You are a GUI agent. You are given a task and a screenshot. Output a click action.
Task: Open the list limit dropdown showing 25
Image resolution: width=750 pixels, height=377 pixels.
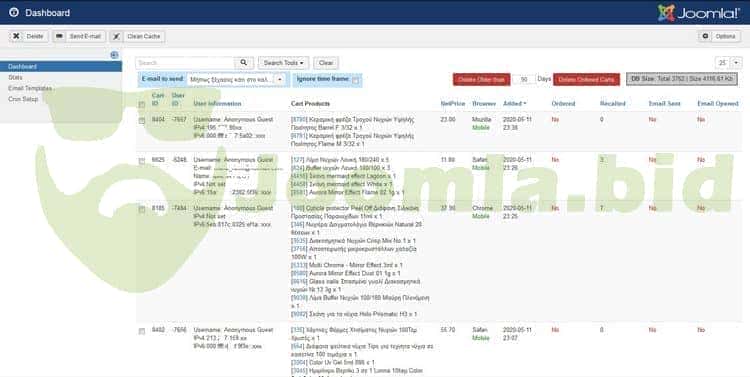[x=728, y=63]
